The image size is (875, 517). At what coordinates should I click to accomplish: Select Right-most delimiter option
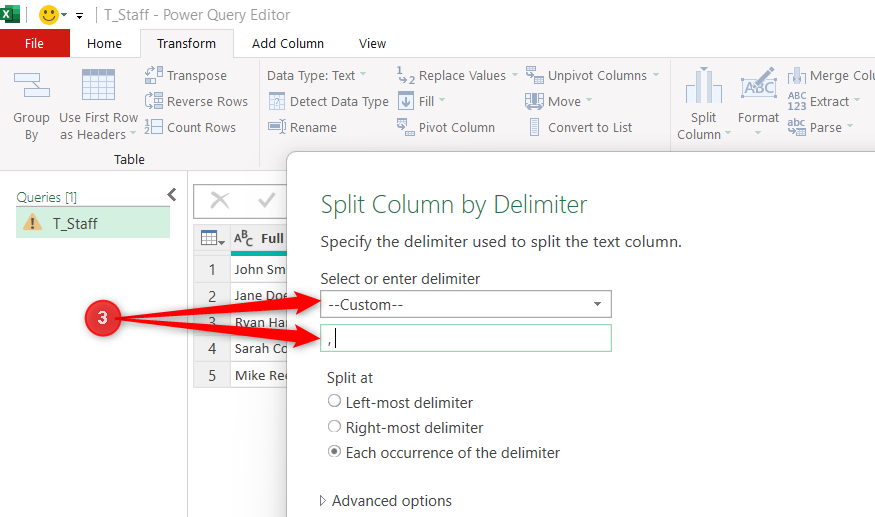pyautogui.click(x=405, y=427)
